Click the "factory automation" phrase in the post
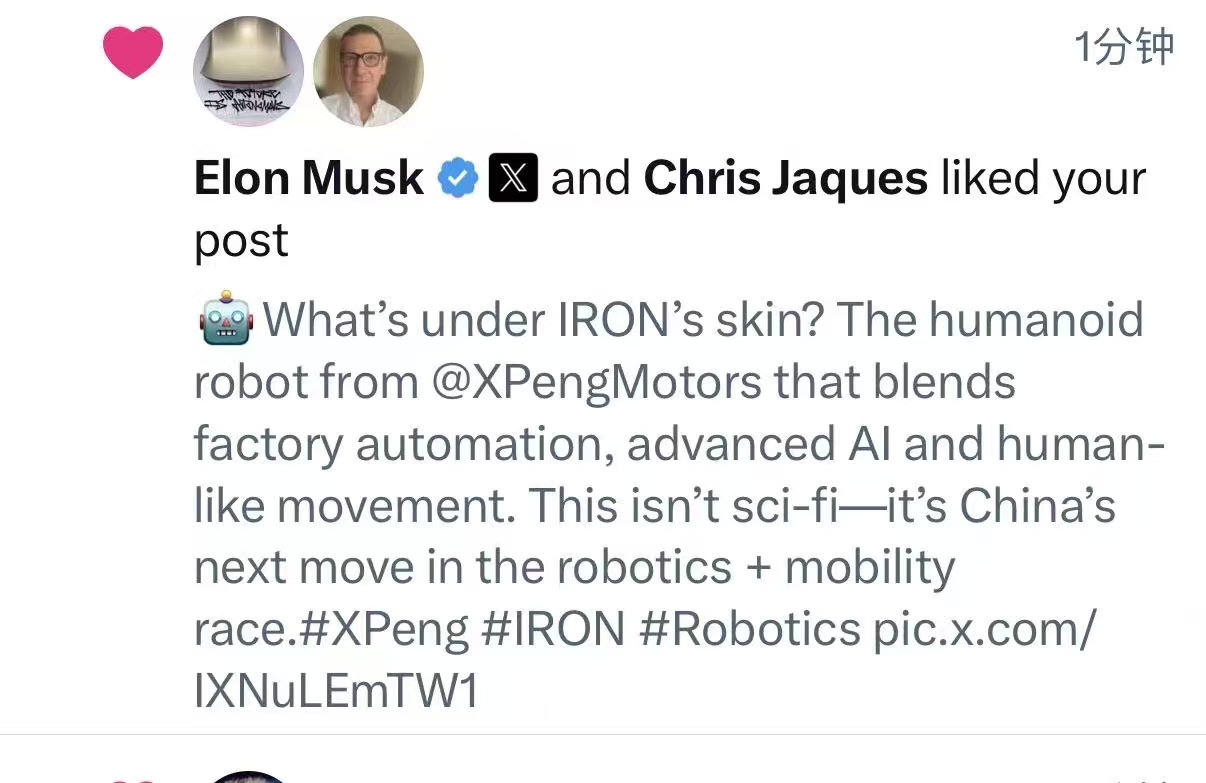 (403, 444)
